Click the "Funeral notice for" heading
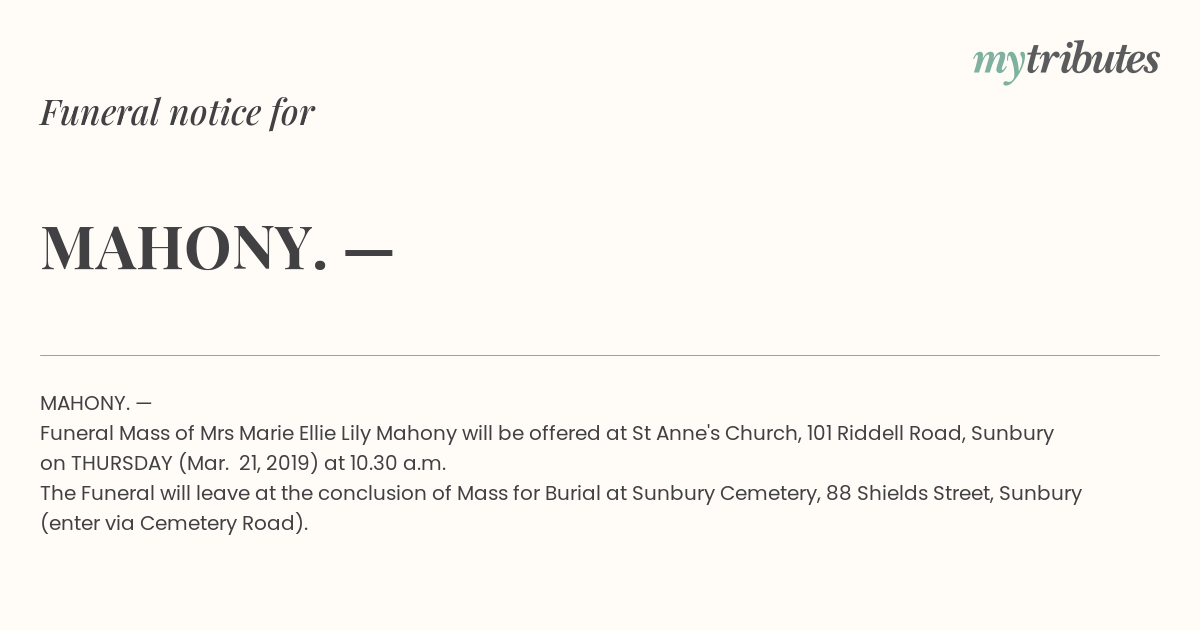 (x=177, y=112)
